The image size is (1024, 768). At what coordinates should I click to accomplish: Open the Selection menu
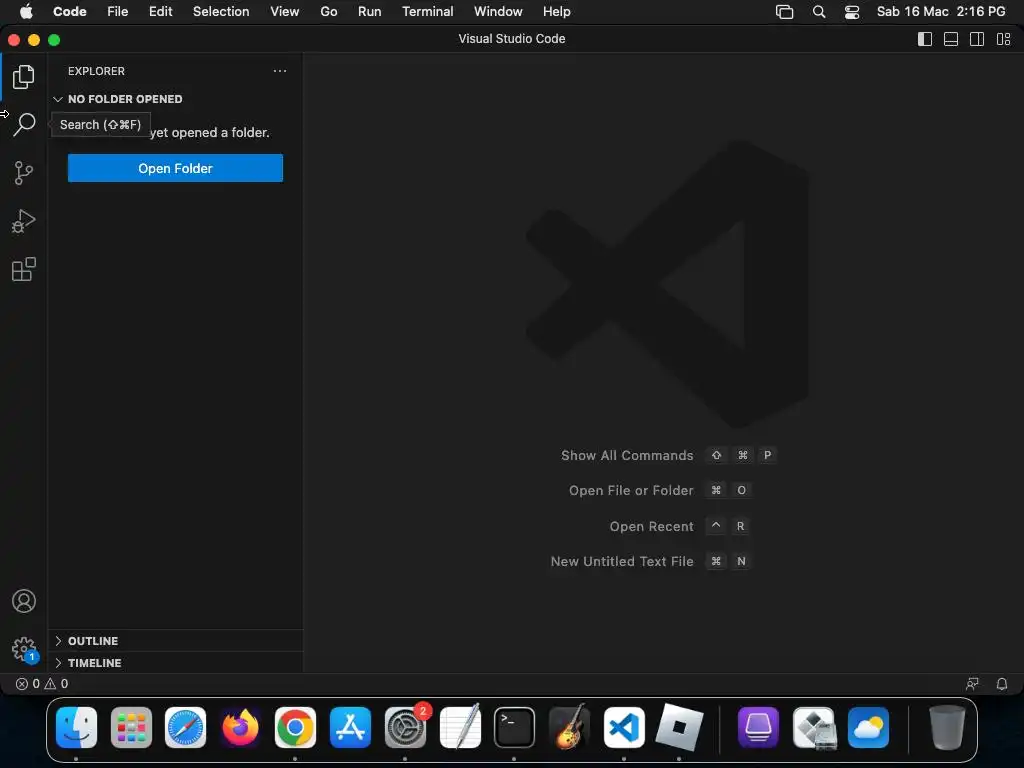221,12
